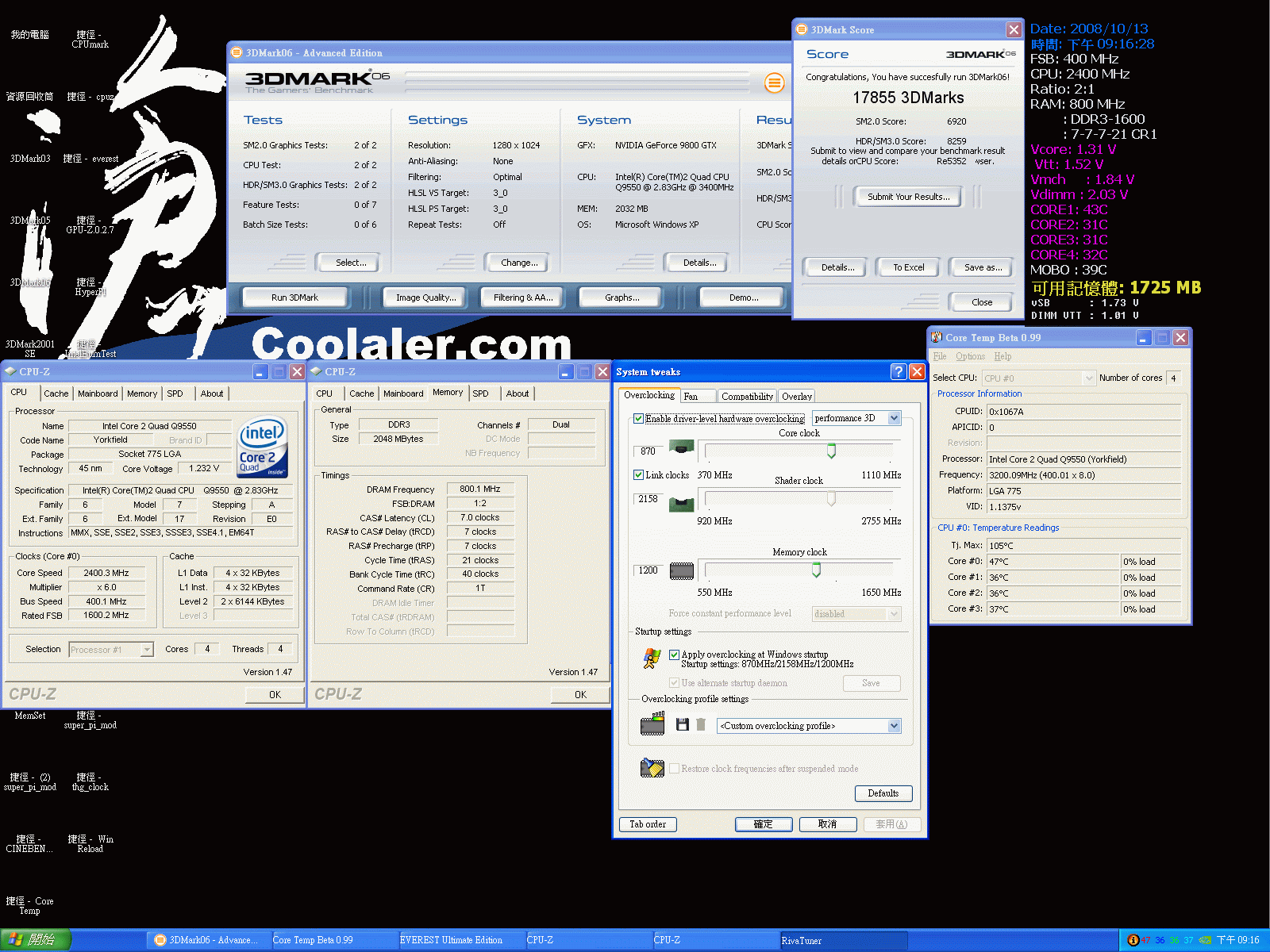Image resolution: width=1270 pixels, height=952 pixels.
Task: Toggle Restore clock frequencies after suspended mode
Action: point(674,769)
